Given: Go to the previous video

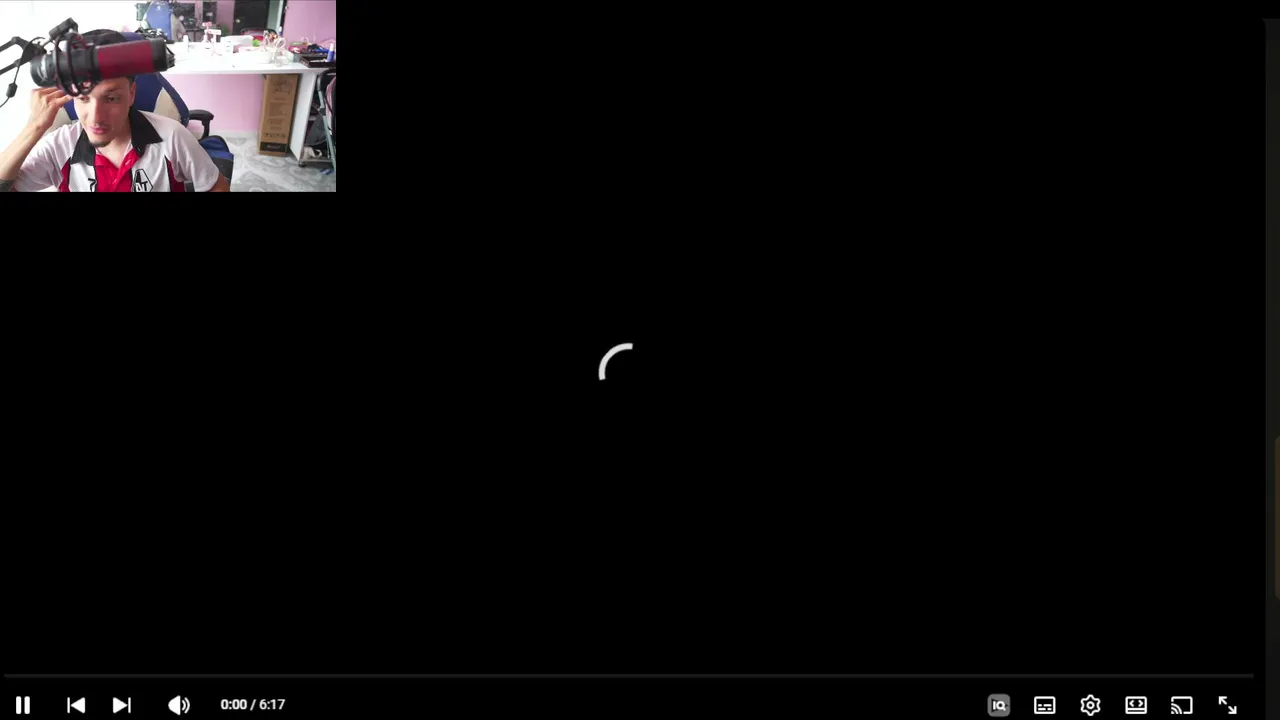Looking at the screenshot, I should point(76,705).
